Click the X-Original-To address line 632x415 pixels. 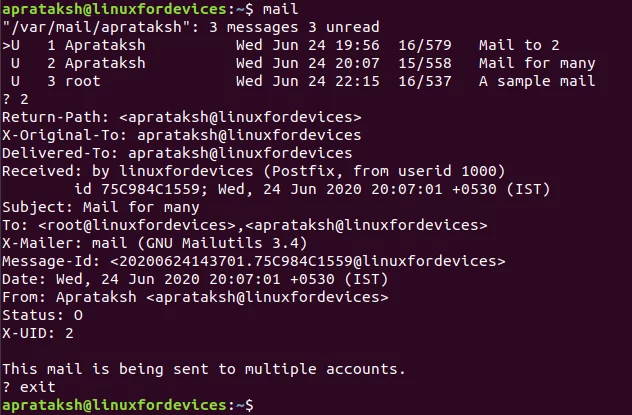181,135
